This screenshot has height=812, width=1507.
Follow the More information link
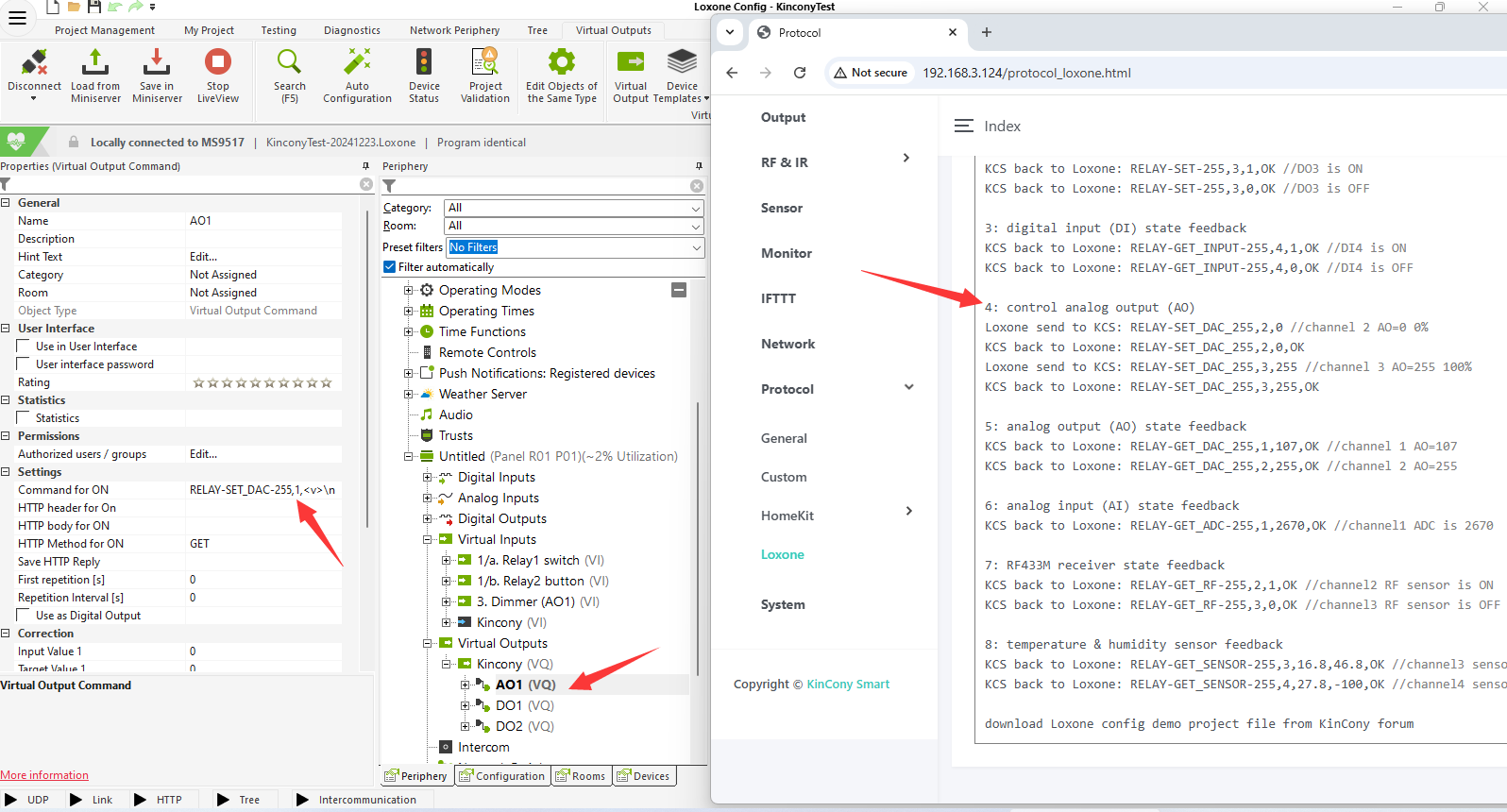[x=44, y=775]
